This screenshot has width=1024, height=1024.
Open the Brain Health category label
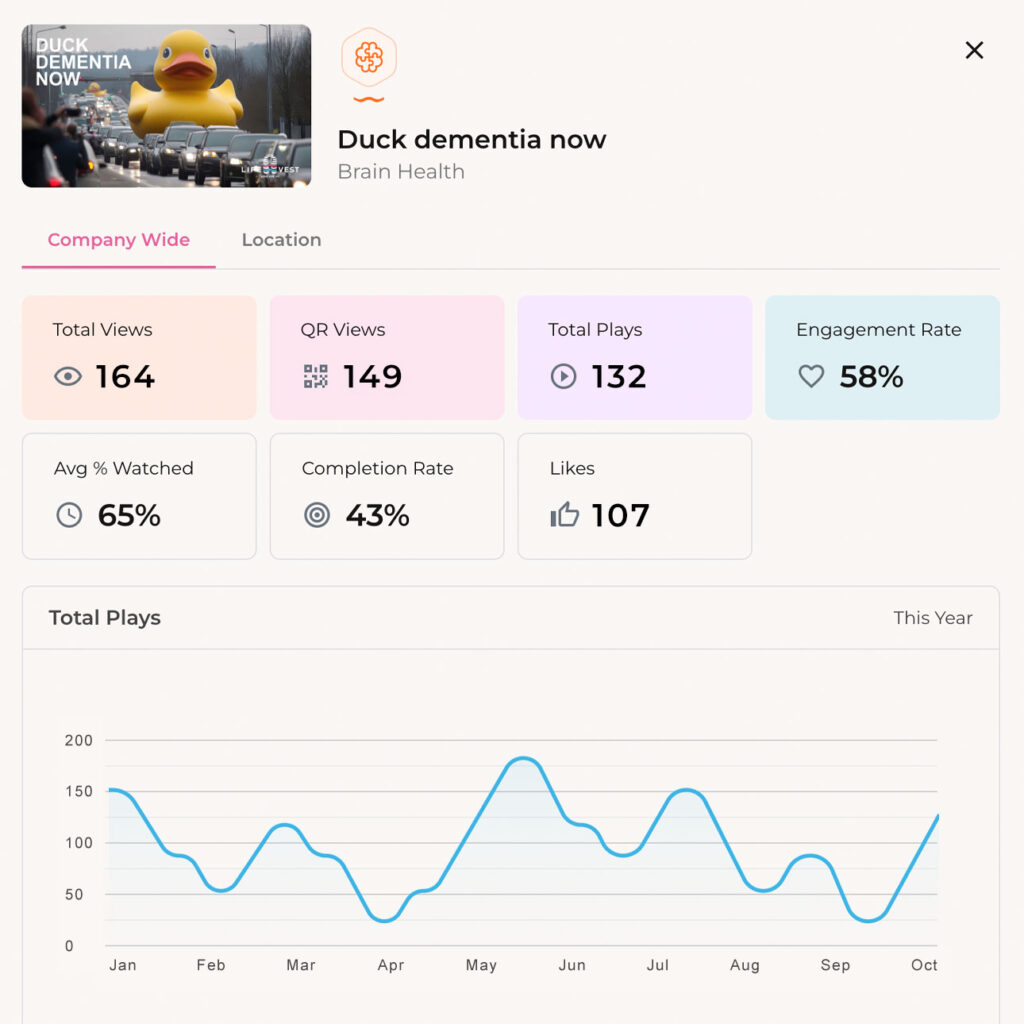[x=401, y=171]
